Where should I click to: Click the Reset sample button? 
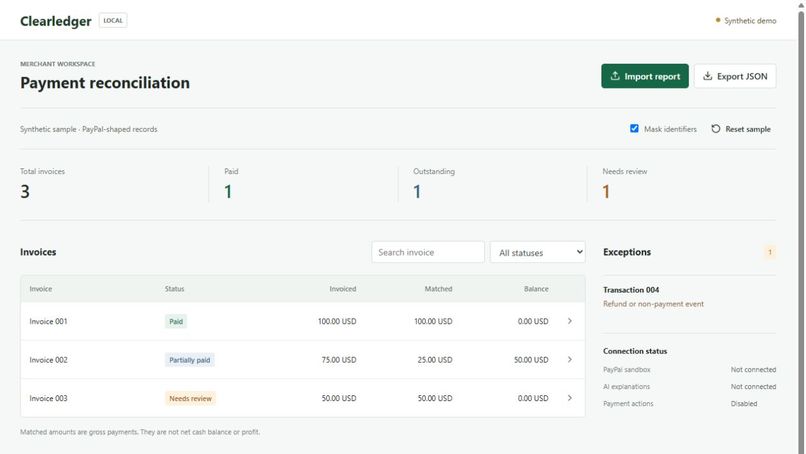click(741, 129)
